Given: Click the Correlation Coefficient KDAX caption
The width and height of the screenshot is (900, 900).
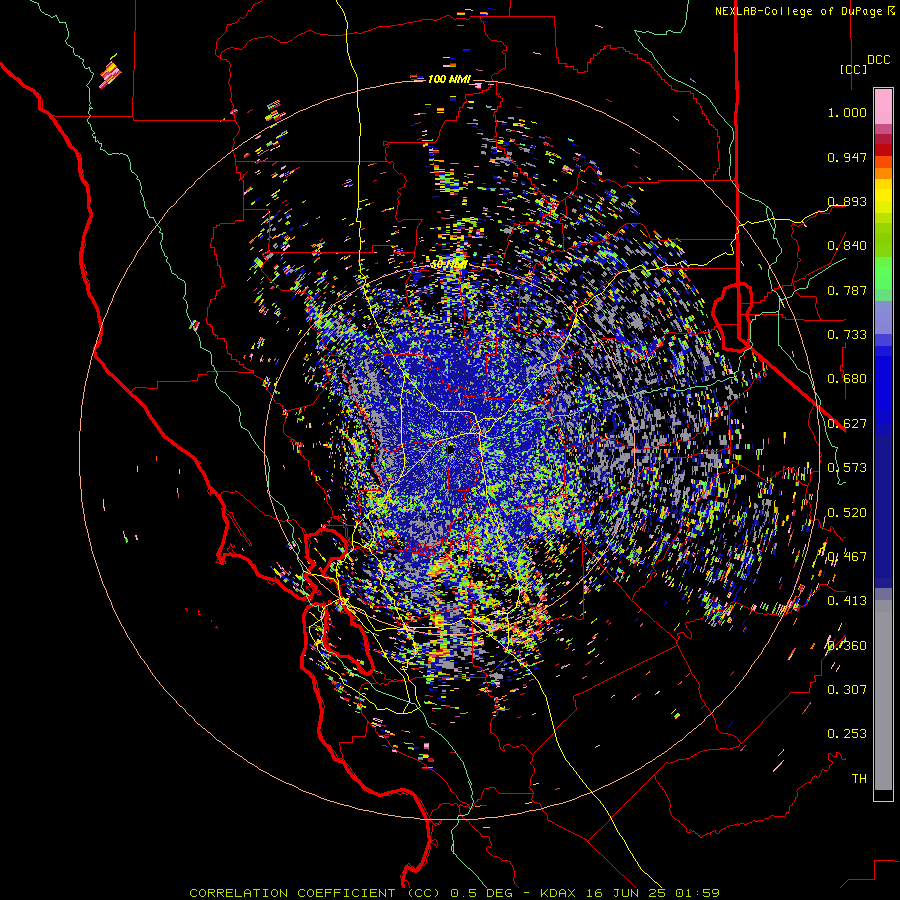Looking at the screenshot, I should click(x=454, y=893).
